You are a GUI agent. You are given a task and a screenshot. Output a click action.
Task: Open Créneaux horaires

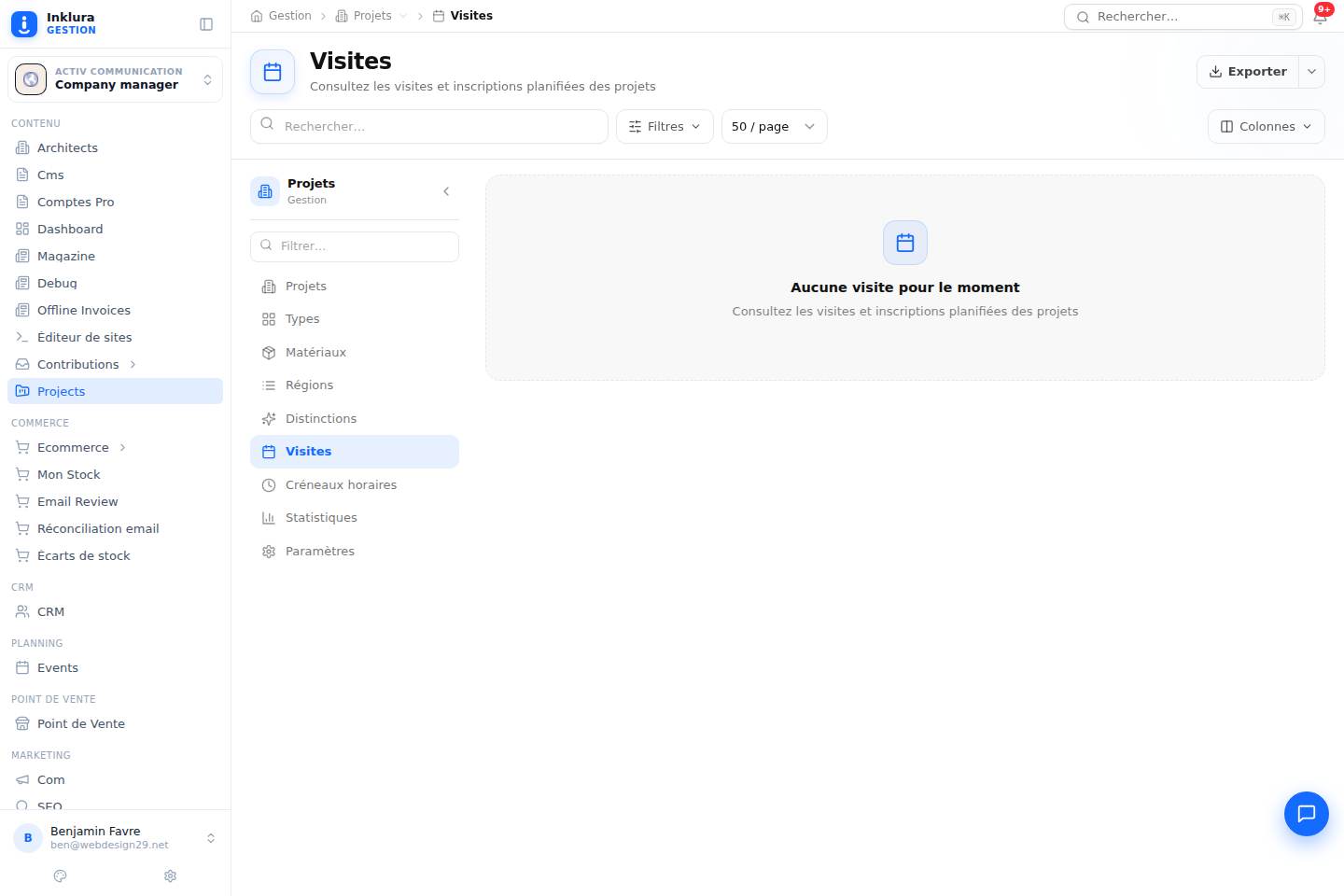tap(355, 485)
